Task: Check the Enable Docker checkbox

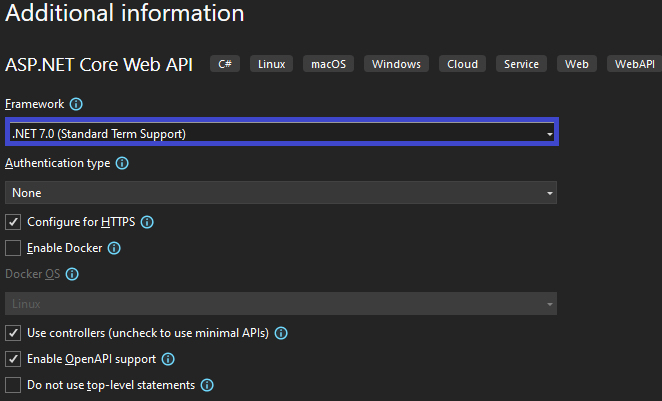Action: pyautogui.click(x=13, y=248)
